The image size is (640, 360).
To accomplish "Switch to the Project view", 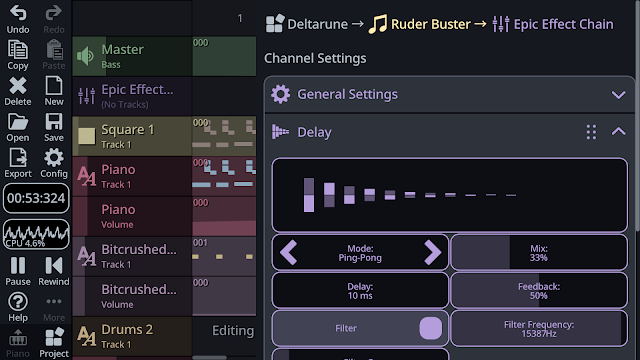I will pos(53,343).
